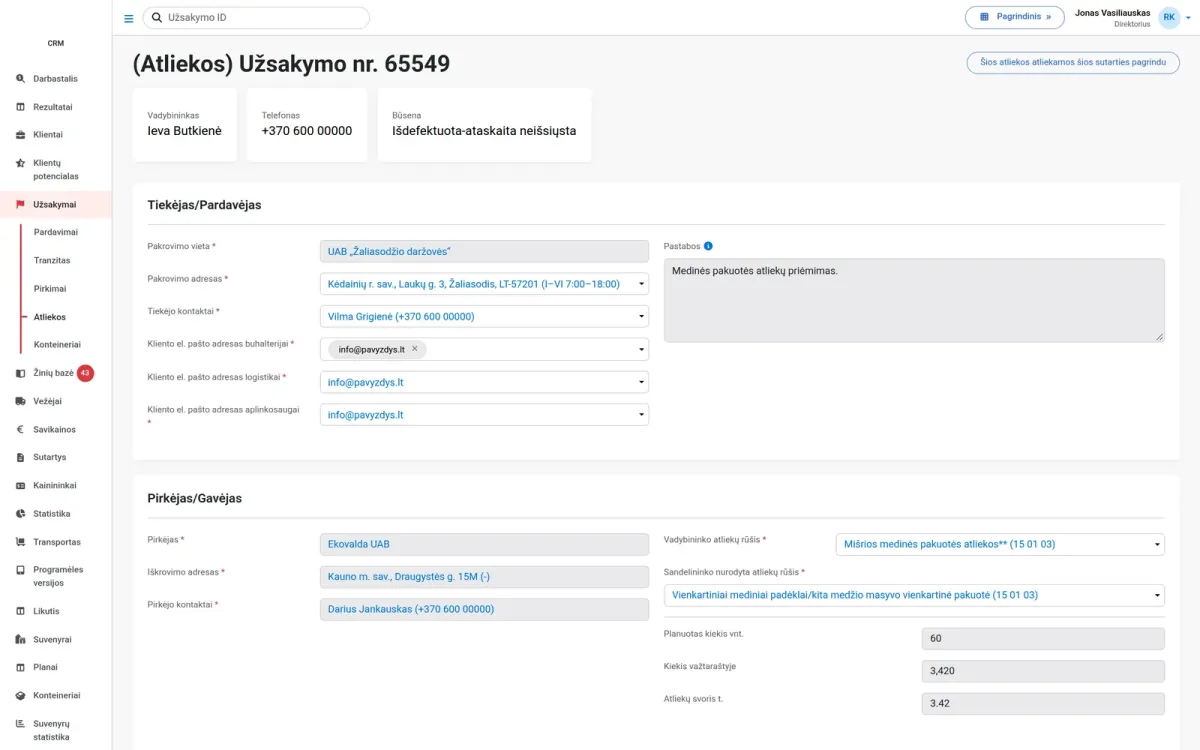Click the Sąskaitos euro icon

[20, 430]
